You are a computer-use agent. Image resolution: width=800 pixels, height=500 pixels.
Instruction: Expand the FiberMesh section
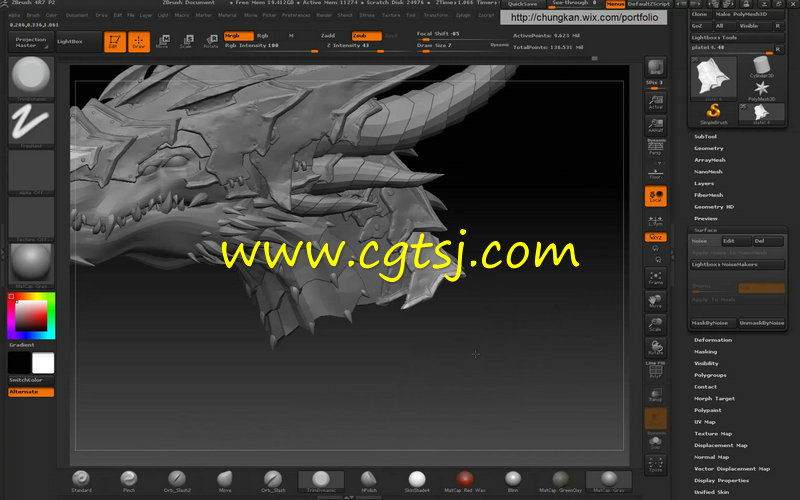pyautogui.click(x=709, y=195)
